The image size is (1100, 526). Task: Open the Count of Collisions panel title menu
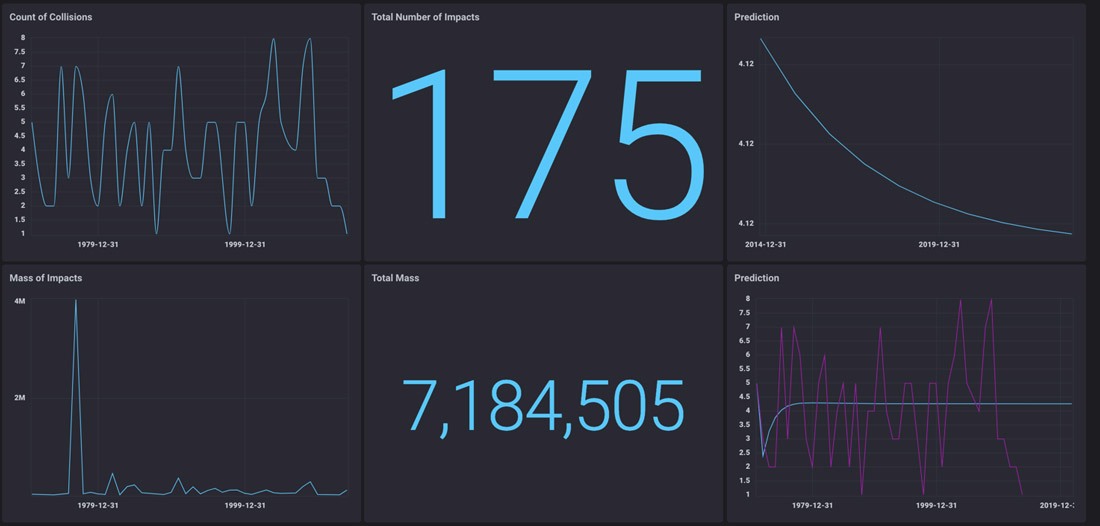51,17
